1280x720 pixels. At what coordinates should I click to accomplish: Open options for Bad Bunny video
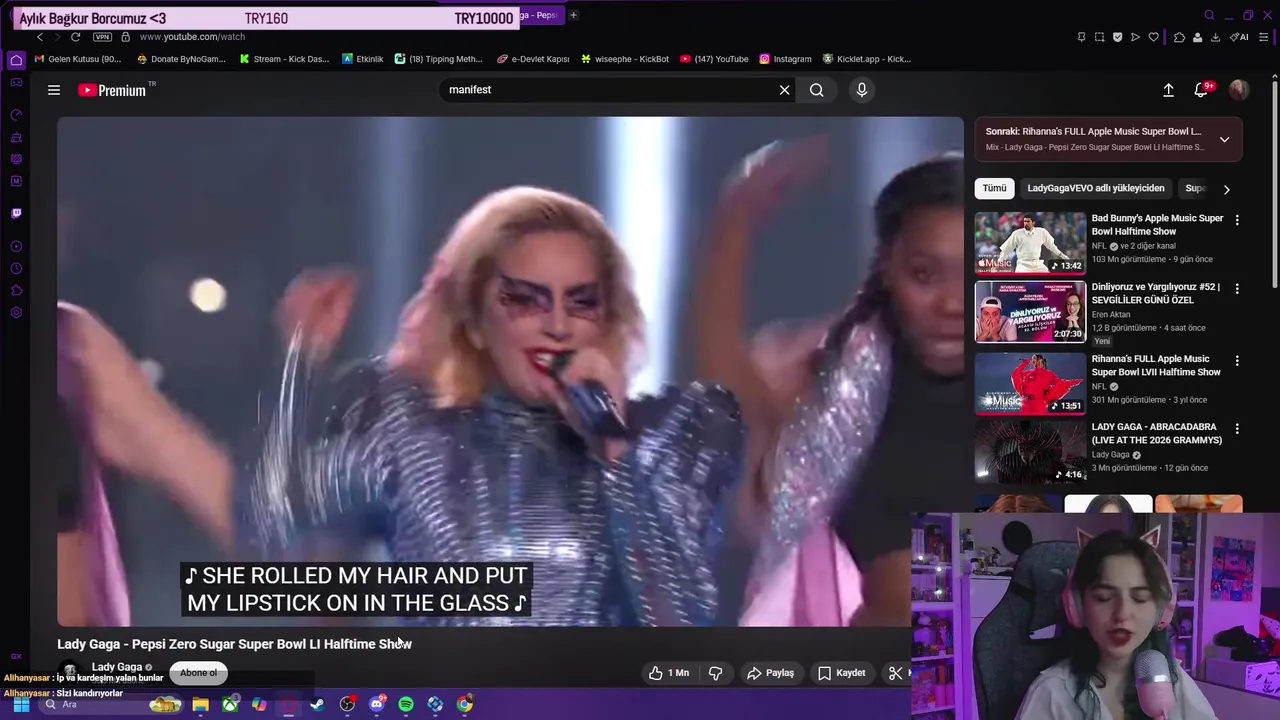1237,220
